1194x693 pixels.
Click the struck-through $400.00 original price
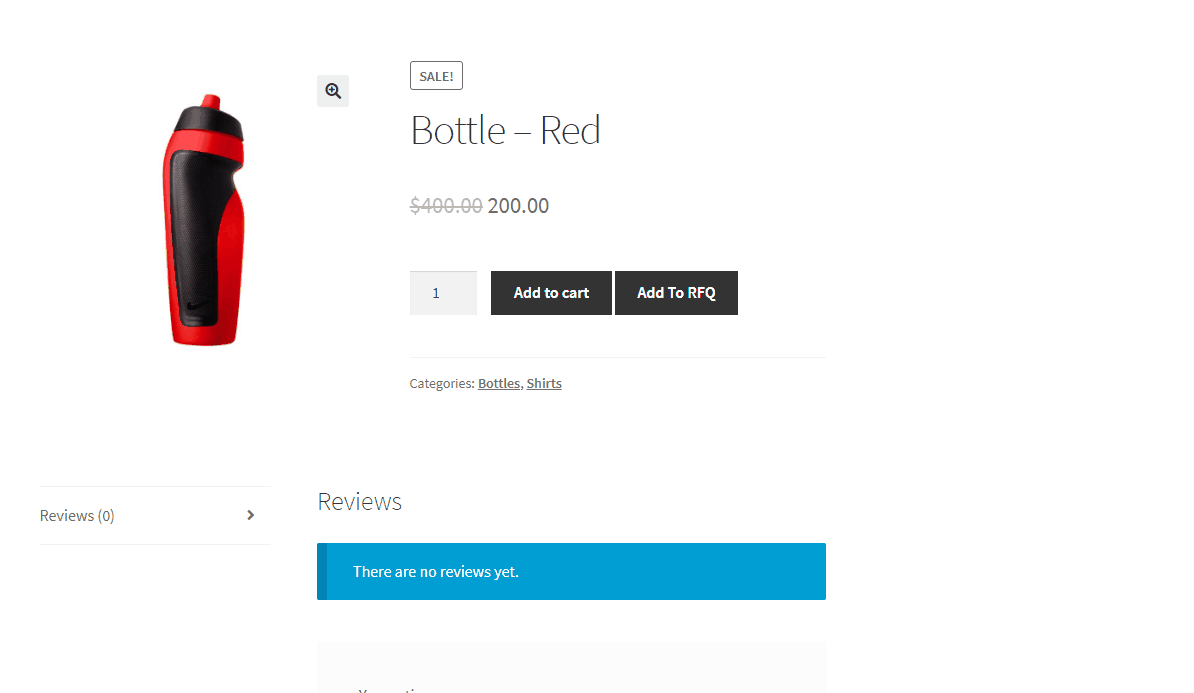pos(446,206)
